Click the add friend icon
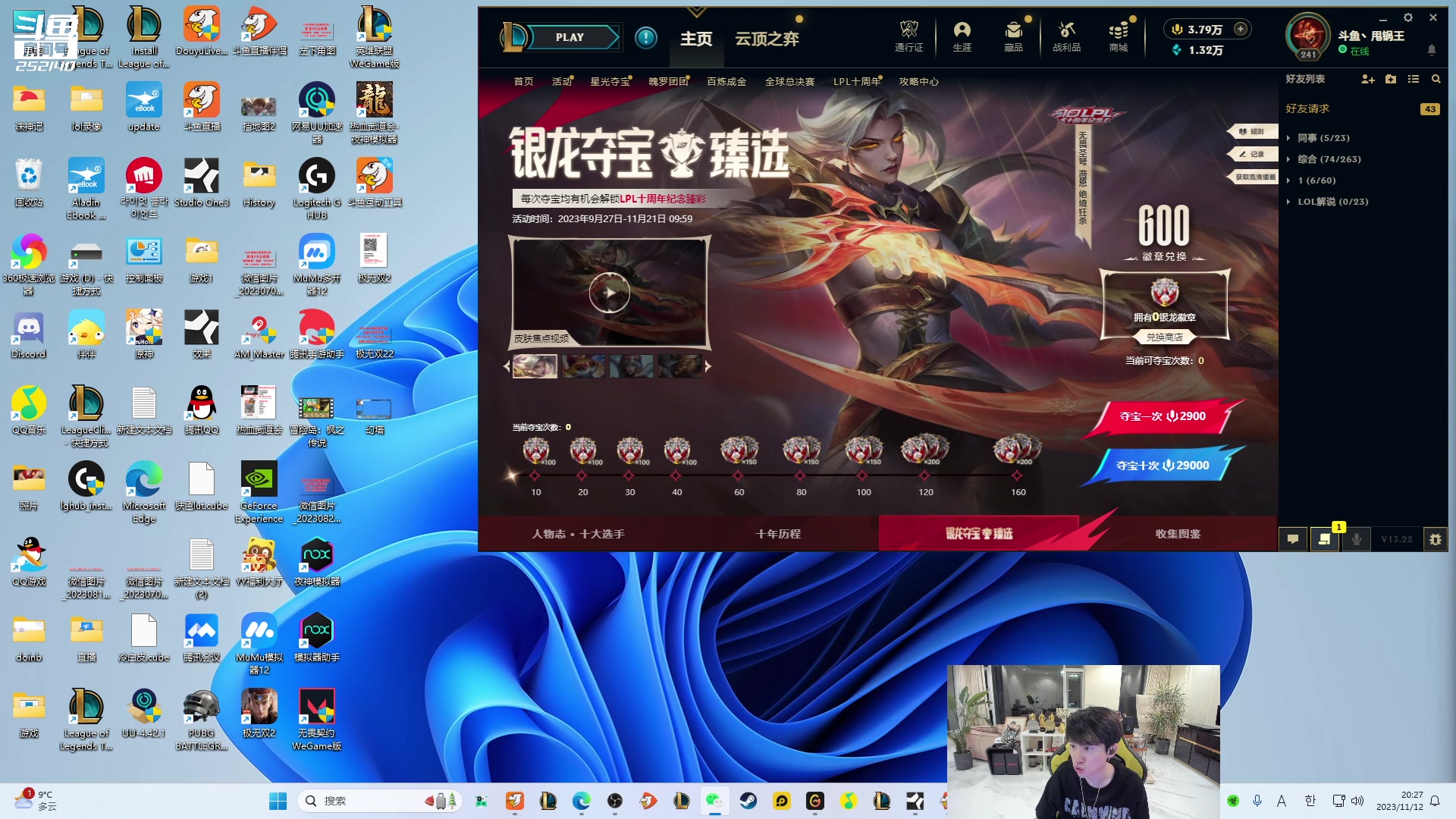The height and width of the screenshot is (819, 1456). pyautogui.click(x=1368, y=79)
